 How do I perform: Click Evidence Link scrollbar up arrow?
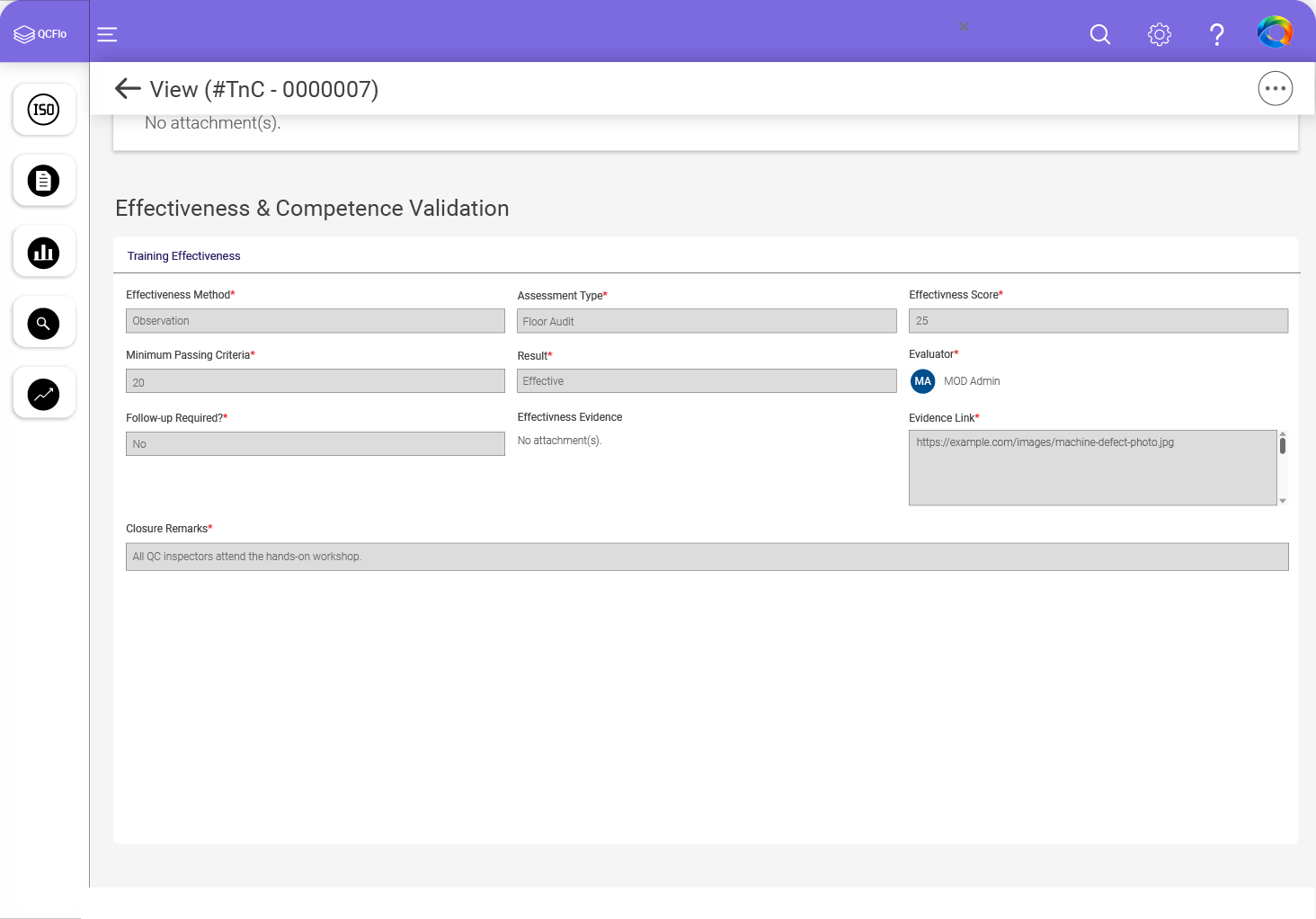1283,433
